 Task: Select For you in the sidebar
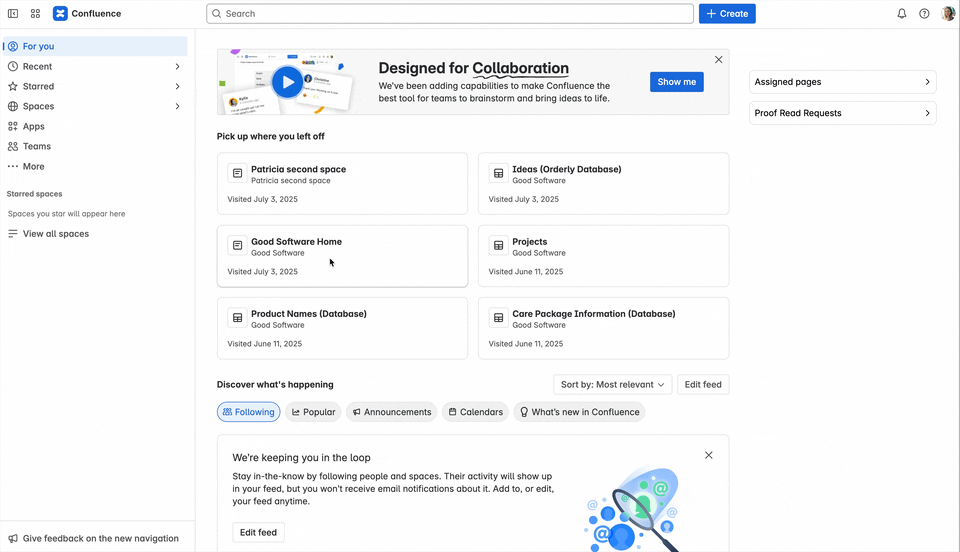(x=95, y=46)
